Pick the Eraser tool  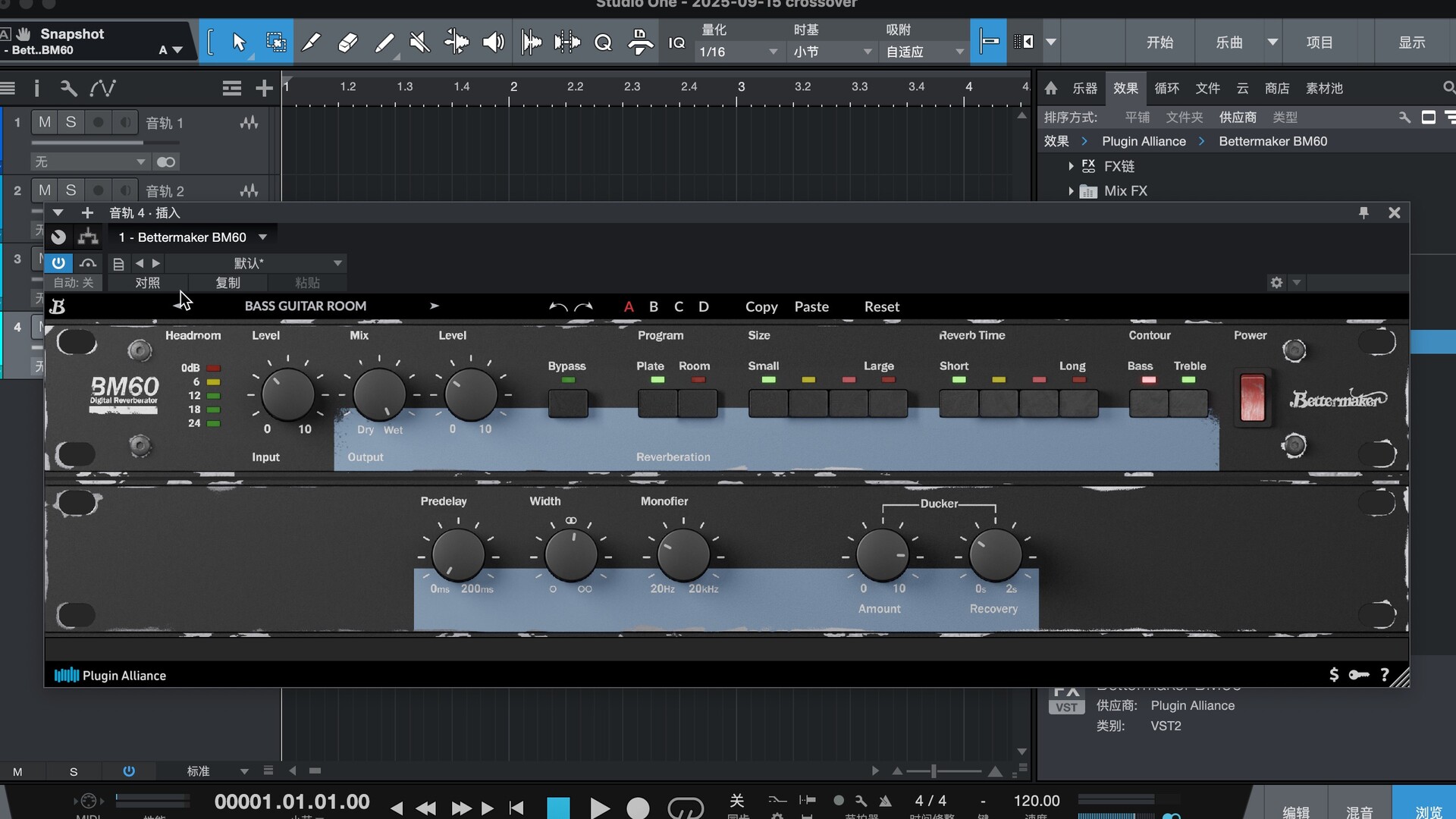pyautogui.click(x=347, y=42)
